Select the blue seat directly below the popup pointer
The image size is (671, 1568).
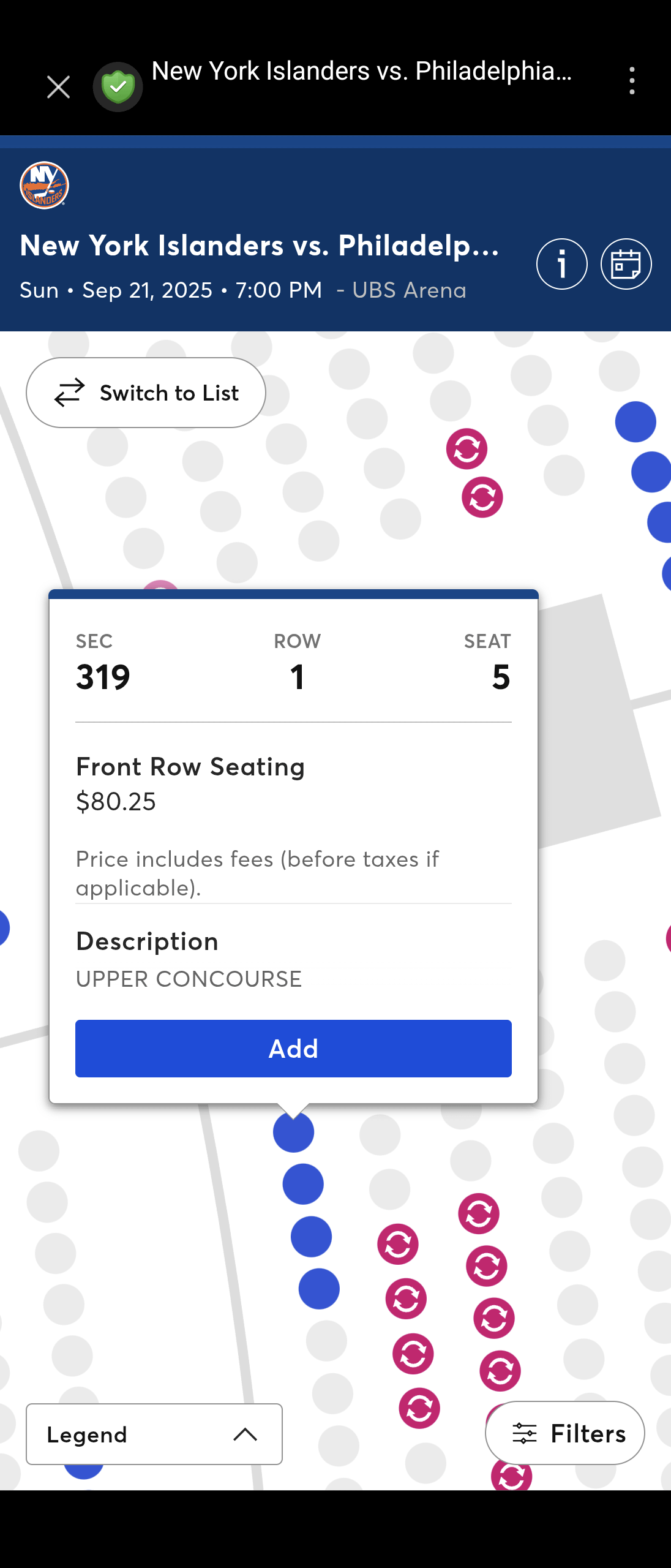(x=294, y=1133)
